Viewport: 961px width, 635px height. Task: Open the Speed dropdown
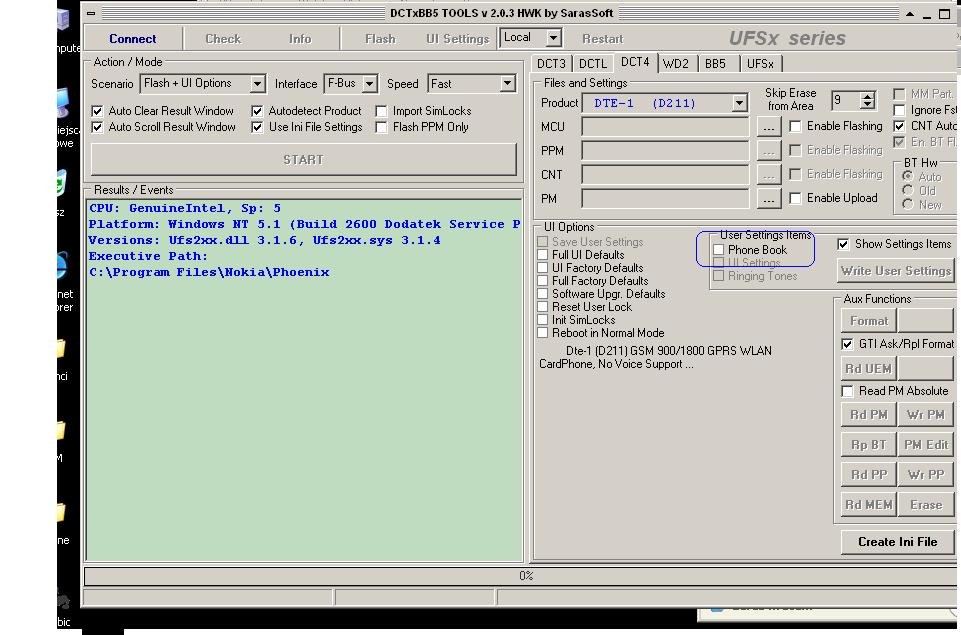click(x=507, y=83)
